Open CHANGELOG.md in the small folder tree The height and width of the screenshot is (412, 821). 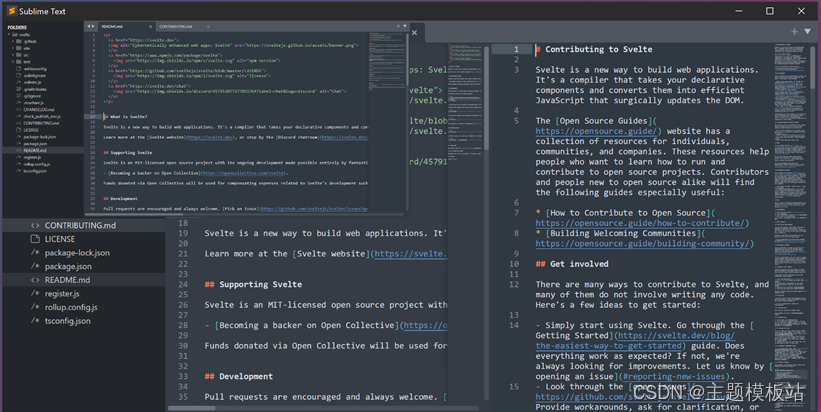39,109
